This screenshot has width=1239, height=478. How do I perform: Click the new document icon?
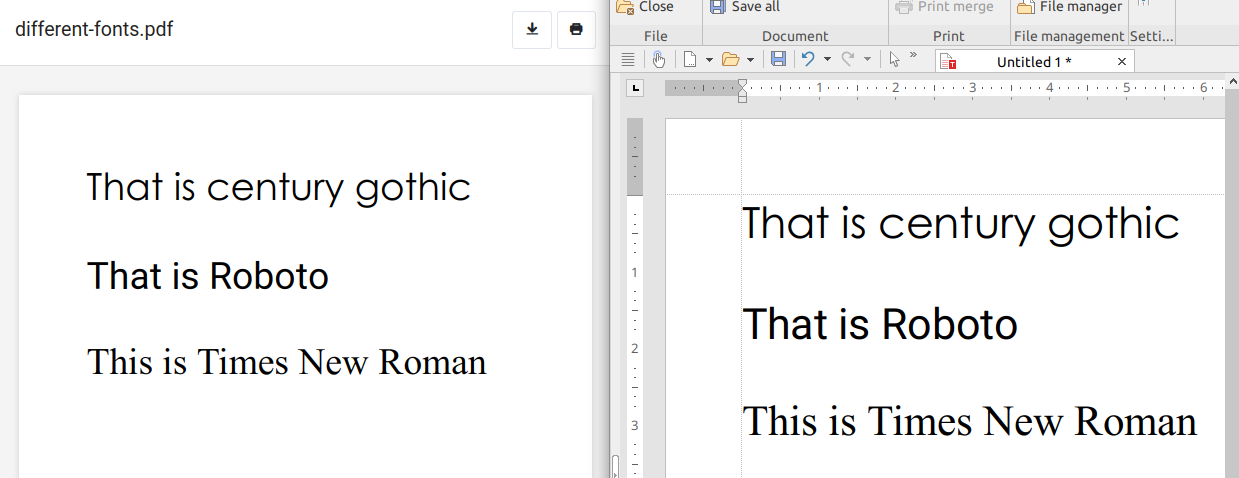tap(691, 60)
